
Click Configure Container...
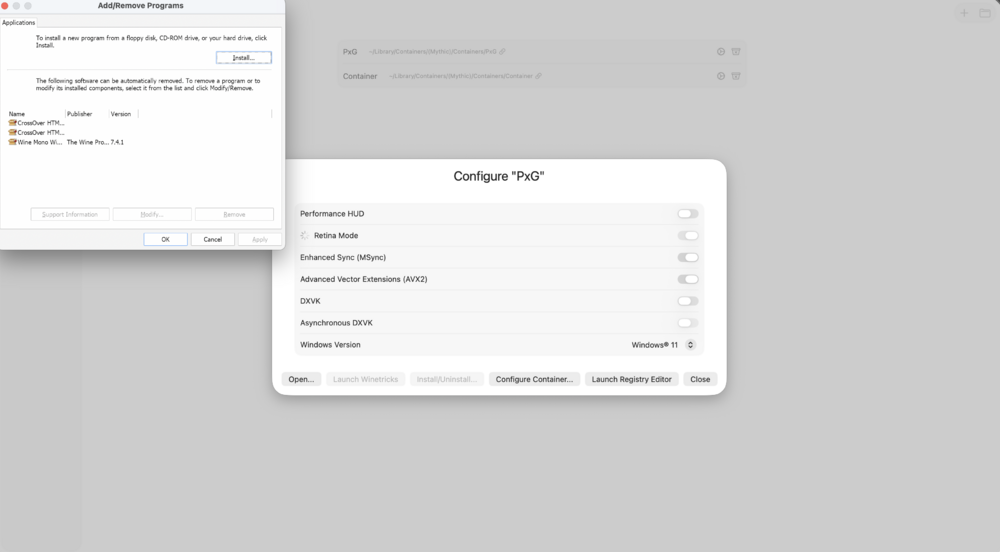coord(534,379)
